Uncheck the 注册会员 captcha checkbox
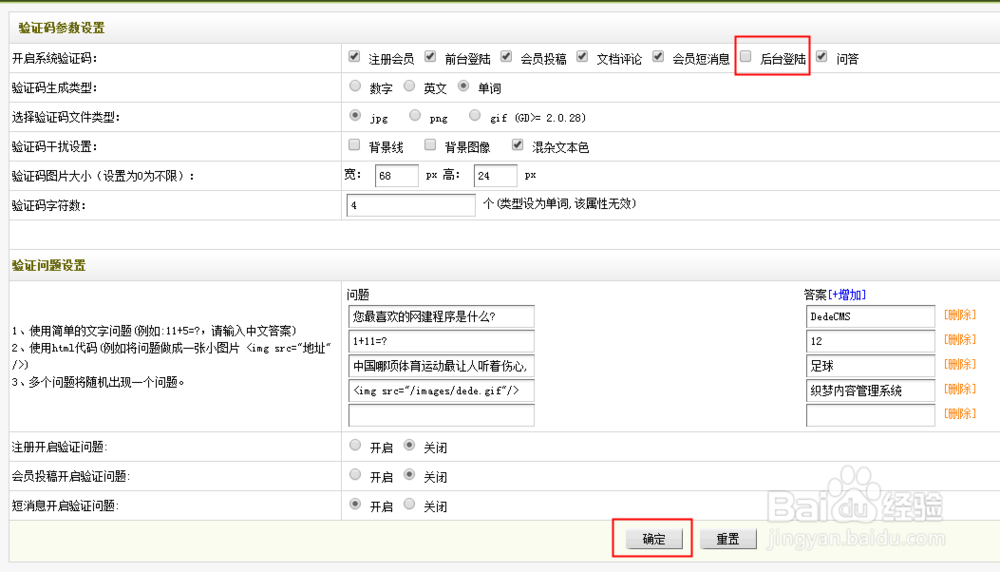The width and height of the screenshot is (1000, 572). (355, 57)
